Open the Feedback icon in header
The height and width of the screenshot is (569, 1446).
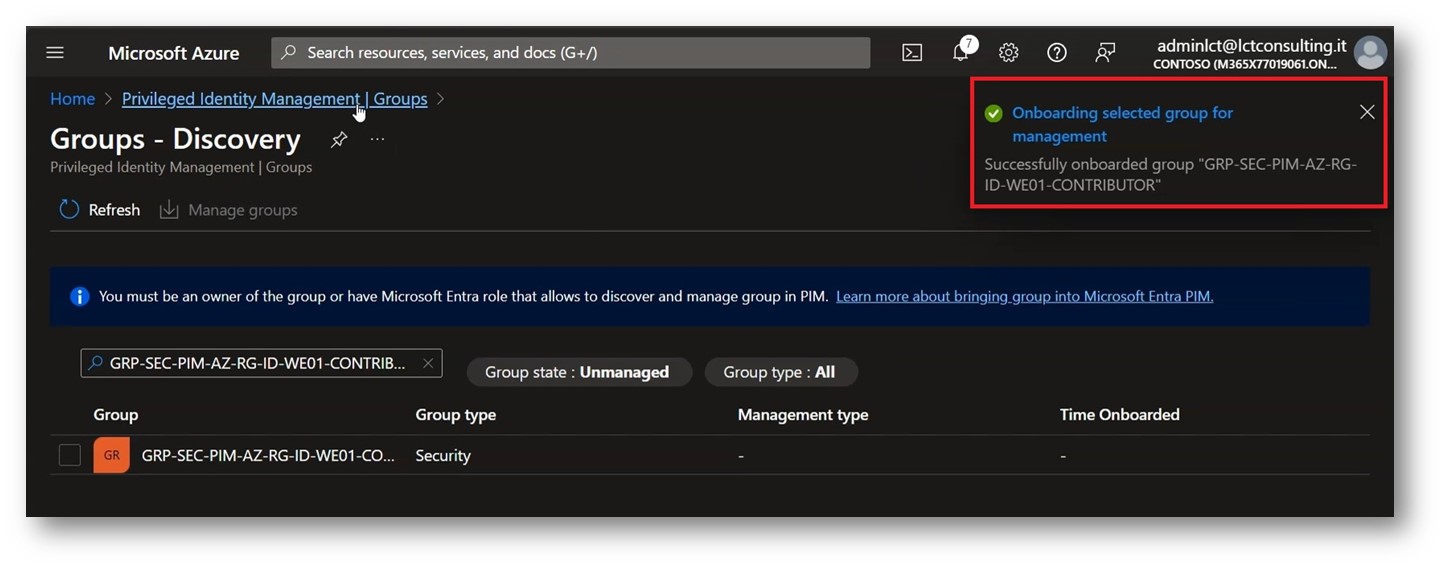pos(1105,53)
